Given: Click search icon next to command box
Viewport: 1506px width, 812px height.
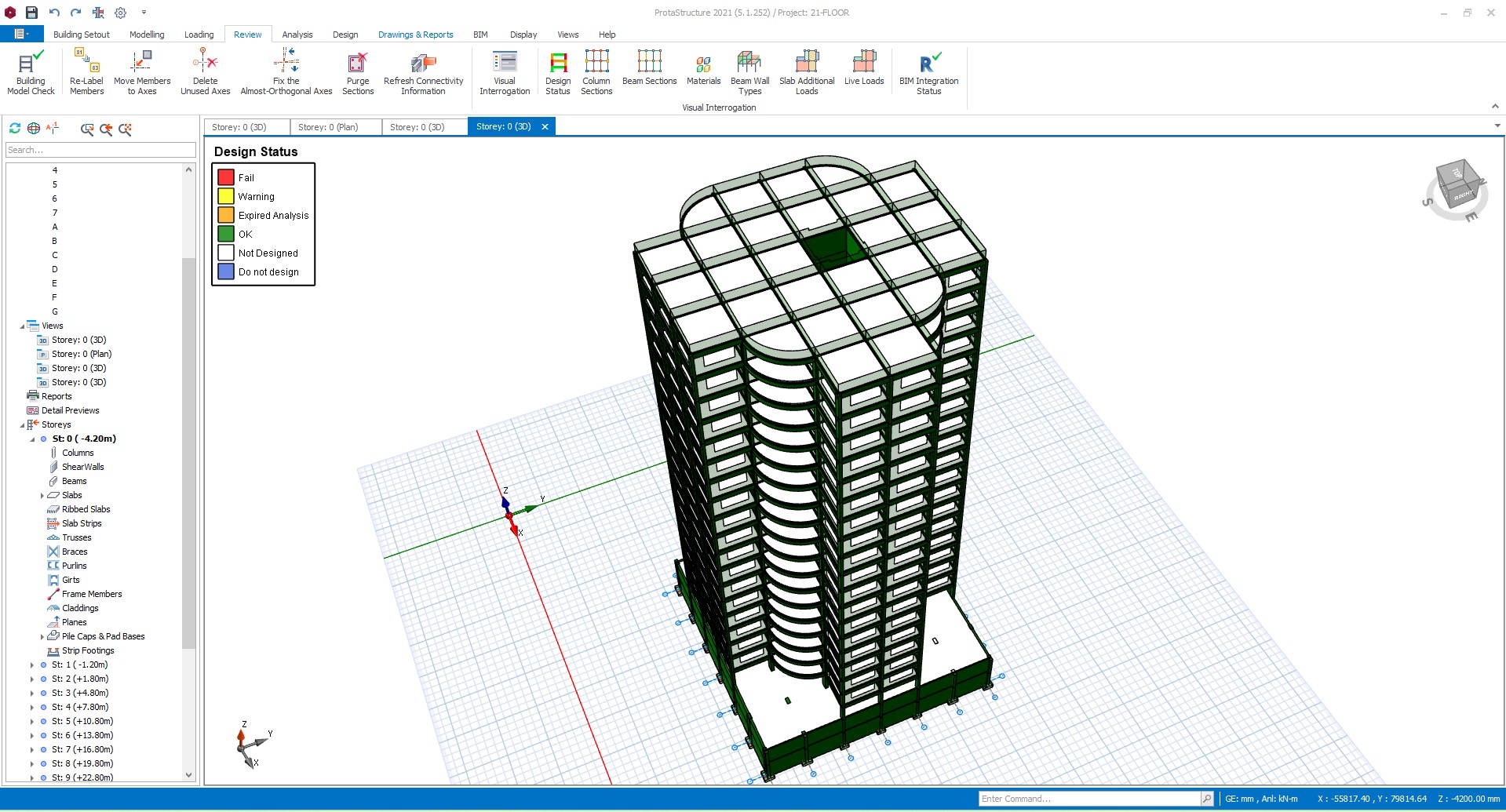Looking at the screenshot, I should pyautogui.click(x=1207, y=799).
